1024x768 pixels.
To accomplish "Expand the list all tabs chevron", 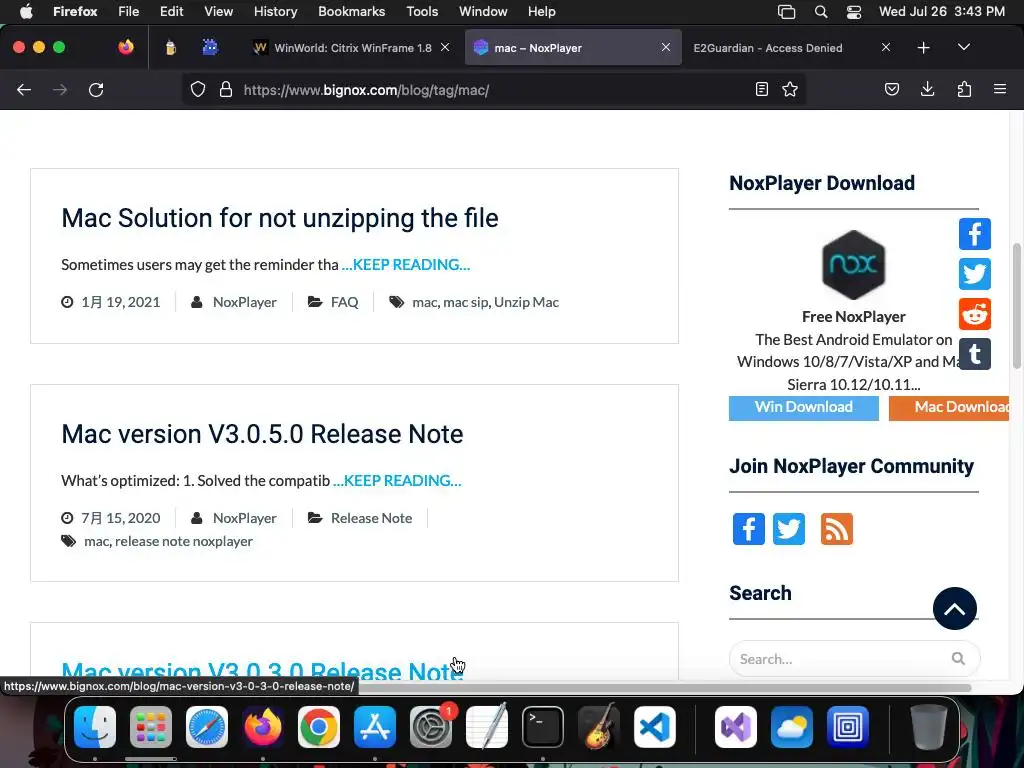I will coord(964,47).
